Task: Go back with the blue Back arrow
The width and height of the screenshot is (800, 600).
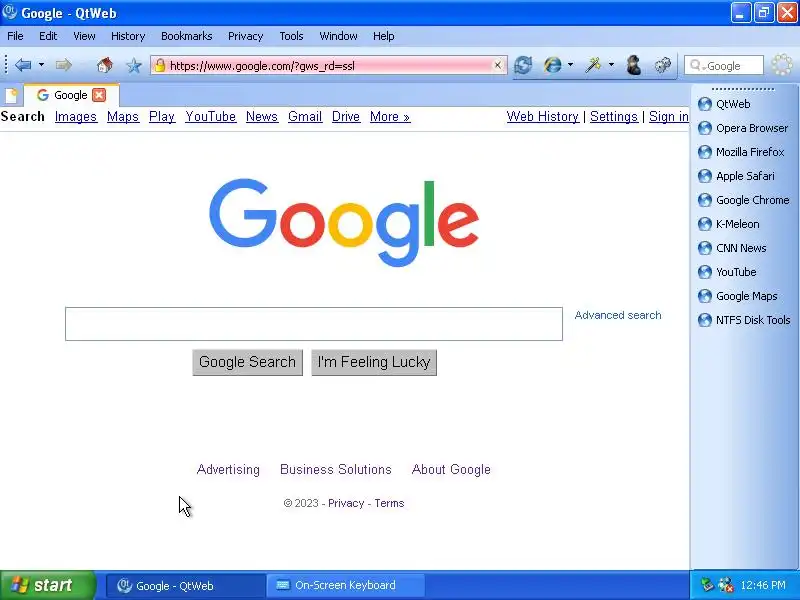Action: (x=23, y=65)
